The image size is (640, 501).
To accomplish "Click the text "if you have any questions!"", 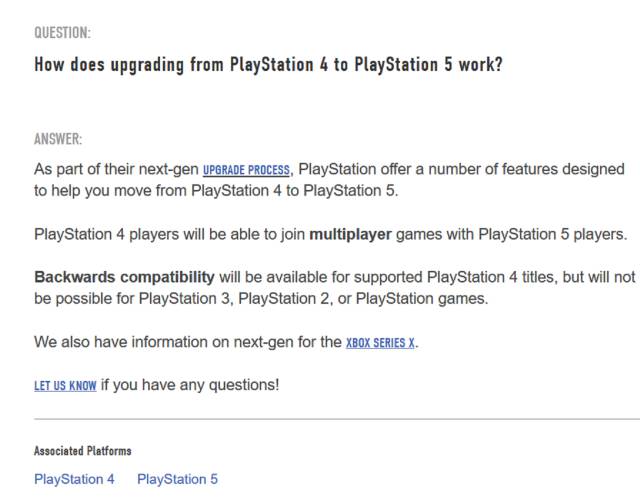I will tap(190, 385).
